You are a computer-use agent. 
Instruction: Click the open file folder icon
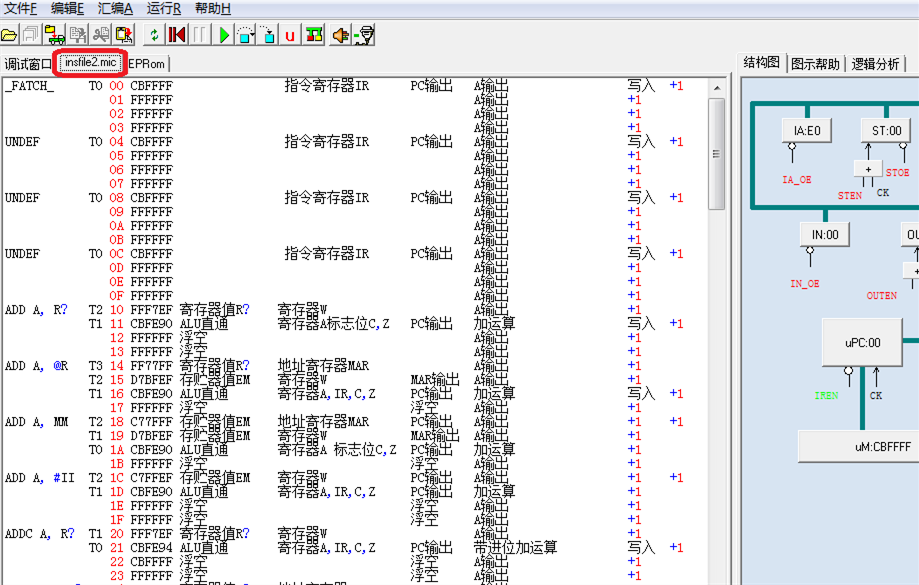coord(9,35)
